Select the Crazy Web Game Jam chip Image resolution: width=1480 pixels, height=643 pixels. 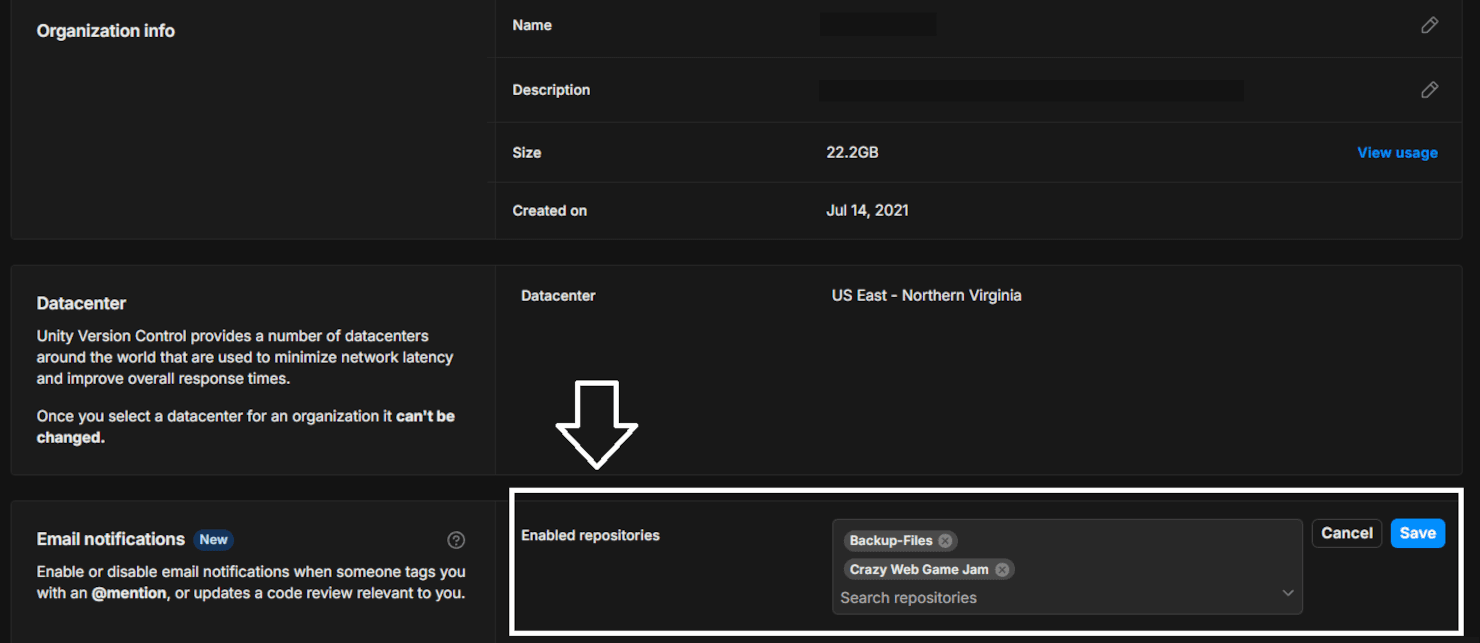pyautogui.click(x=921, y=569)
